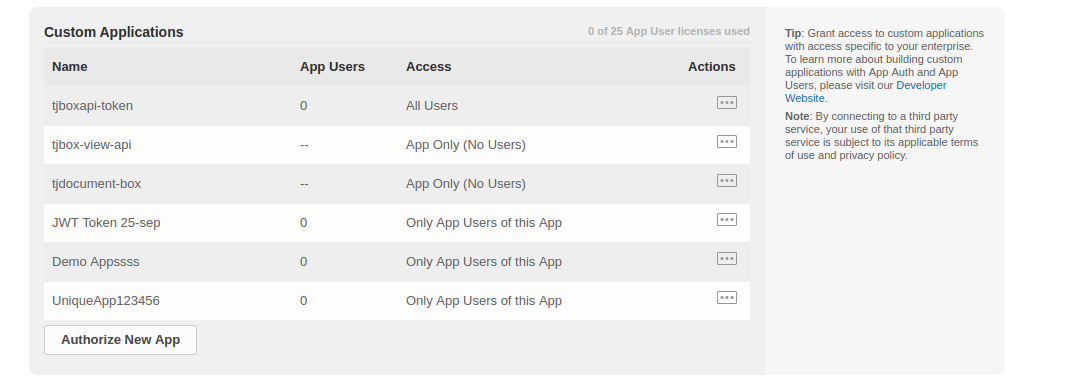
Task: Open actions menu for tjbox-view-api
Action: click(727, 142)
